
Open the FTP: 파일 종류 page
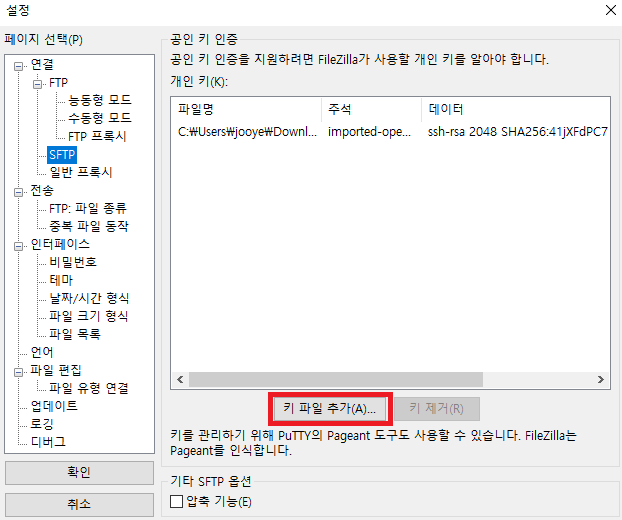(x=88, y=209)
